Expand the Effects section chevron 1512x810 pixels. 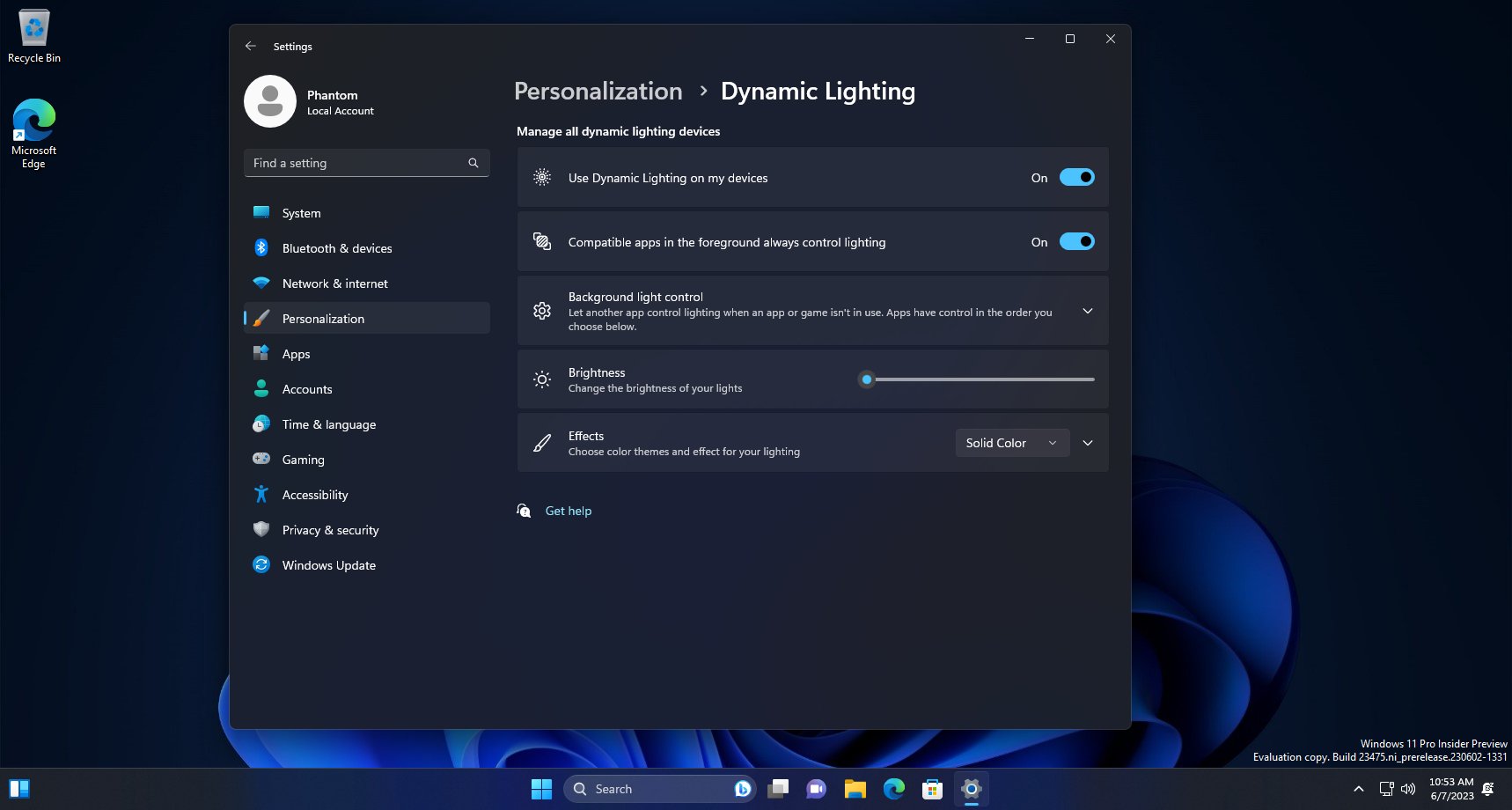pos(1088,443)
